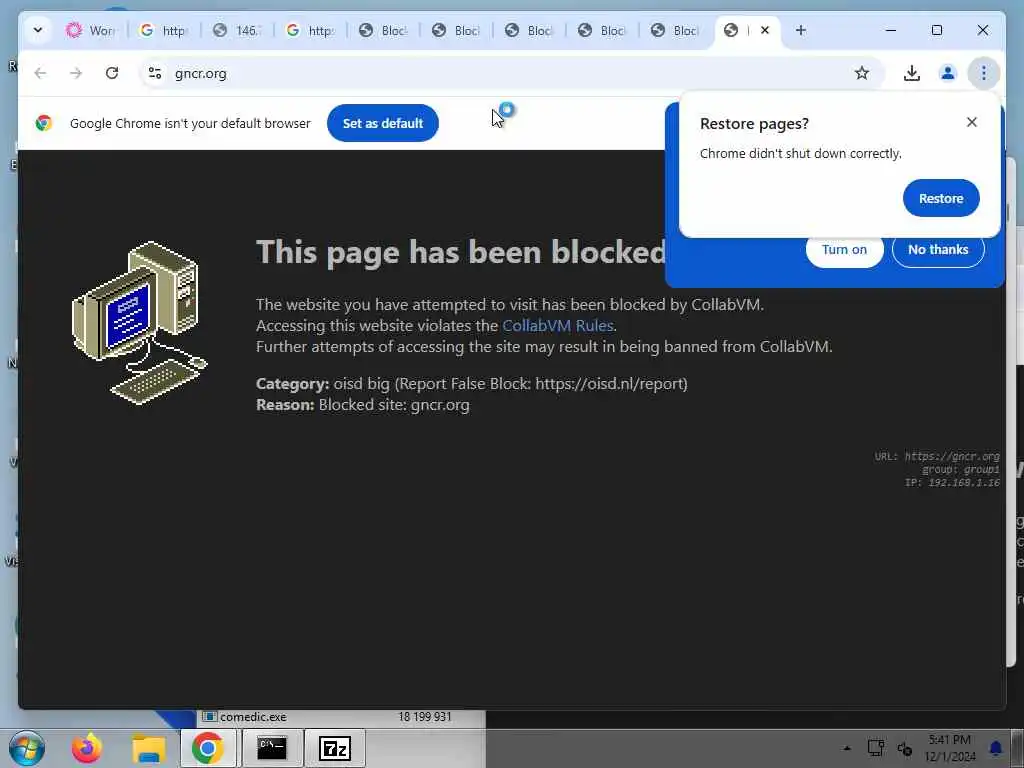Minimize the Chrome window
Viewport: 1024px width, 768px height.
click(x=891, y=30)
